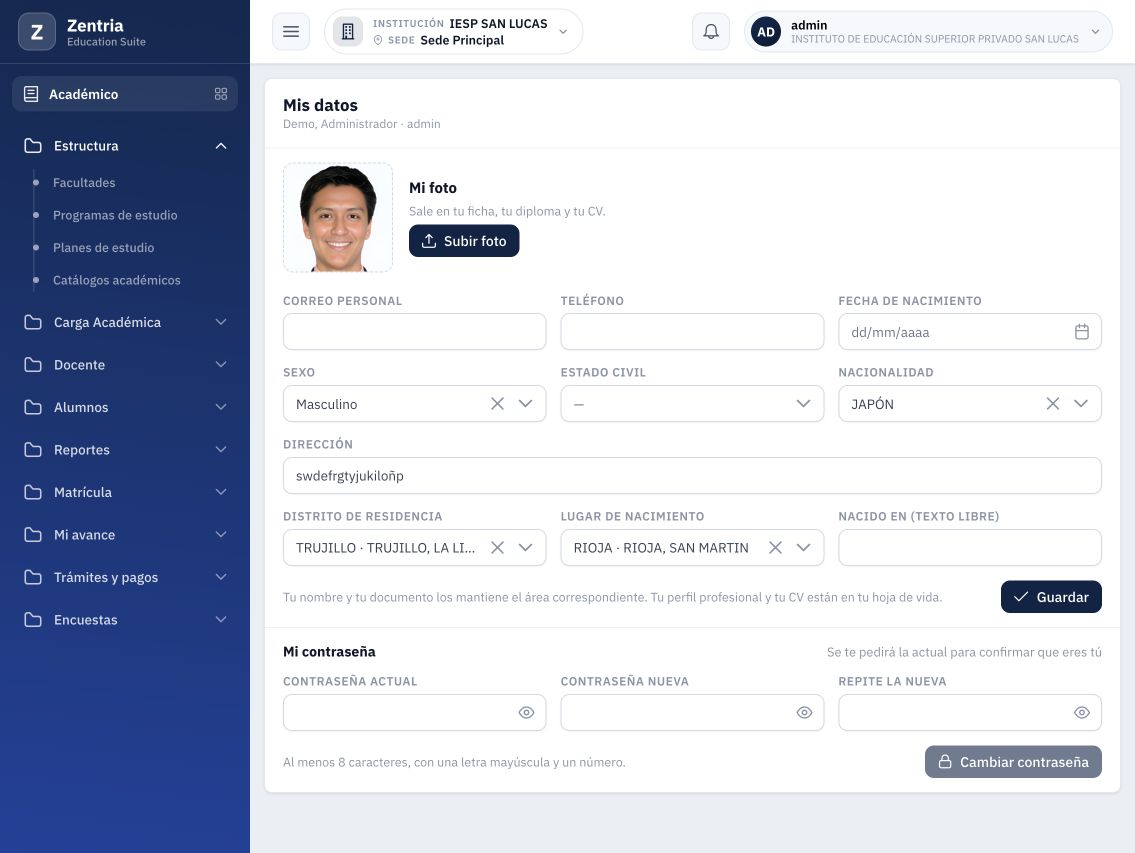This screenshot has width=1135, height=853.
Task: Click the profile photo thumbnail
Action: click(x=338, y=217)
